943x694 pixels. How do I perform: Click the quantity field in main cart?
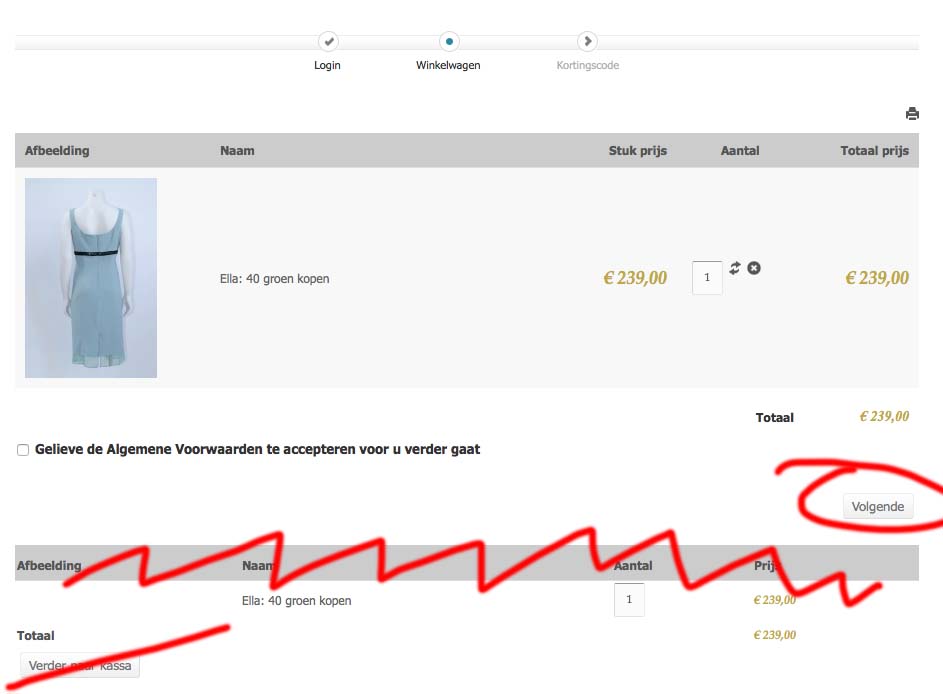(707, 278)
